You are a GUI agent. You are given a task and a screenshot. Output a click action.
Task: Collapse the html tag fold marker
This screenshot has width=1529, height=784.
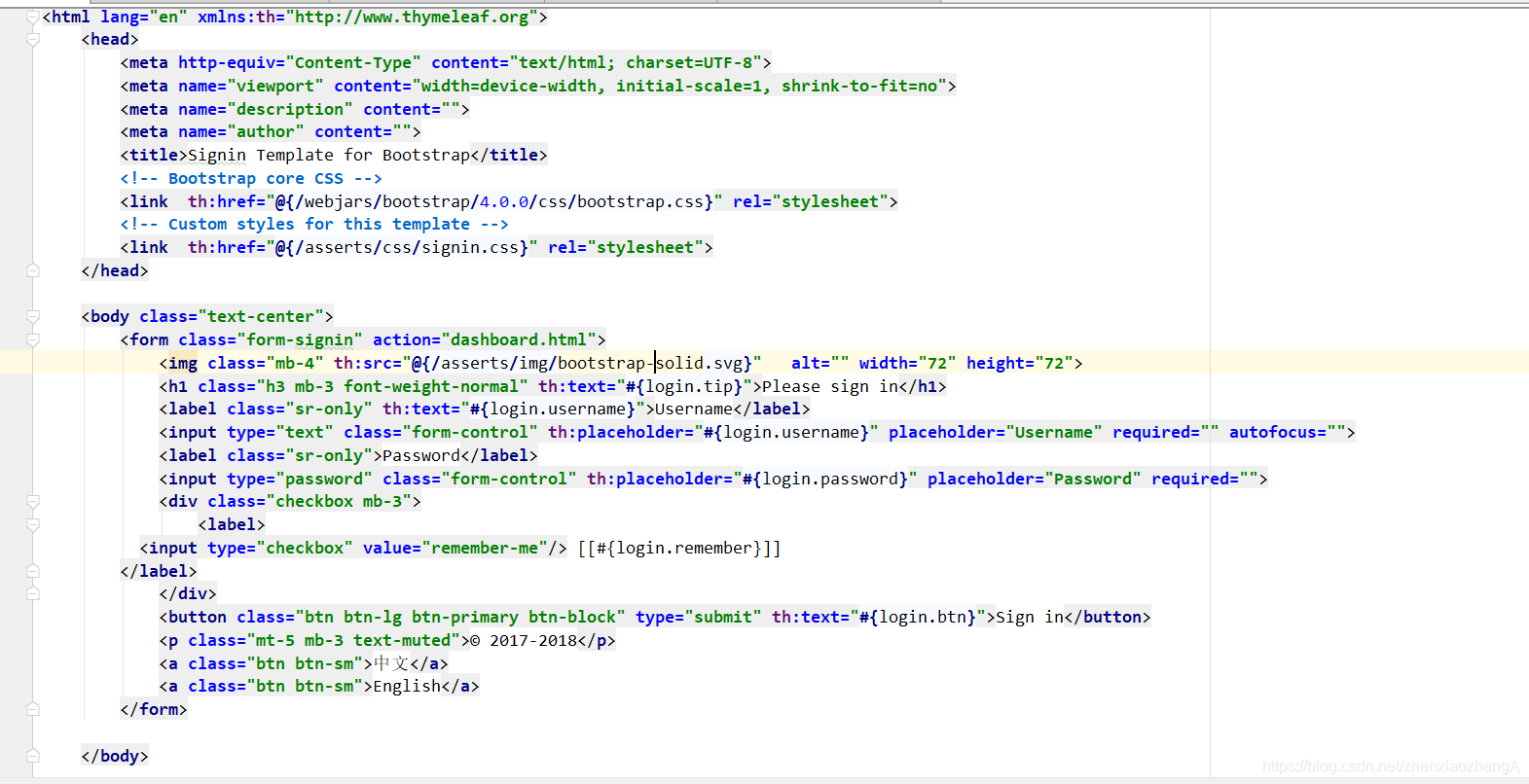click(x=33, y=17)
